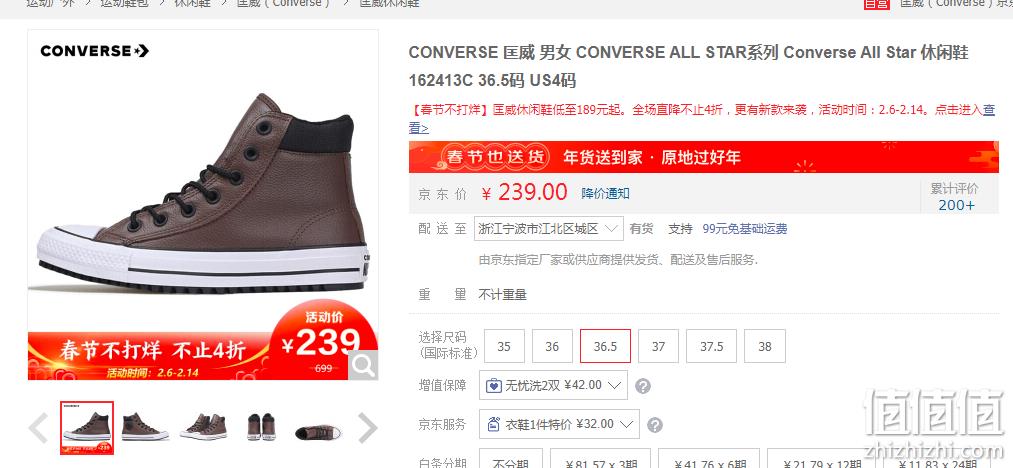View the 200+ cumulative reviews

[957, 205]
